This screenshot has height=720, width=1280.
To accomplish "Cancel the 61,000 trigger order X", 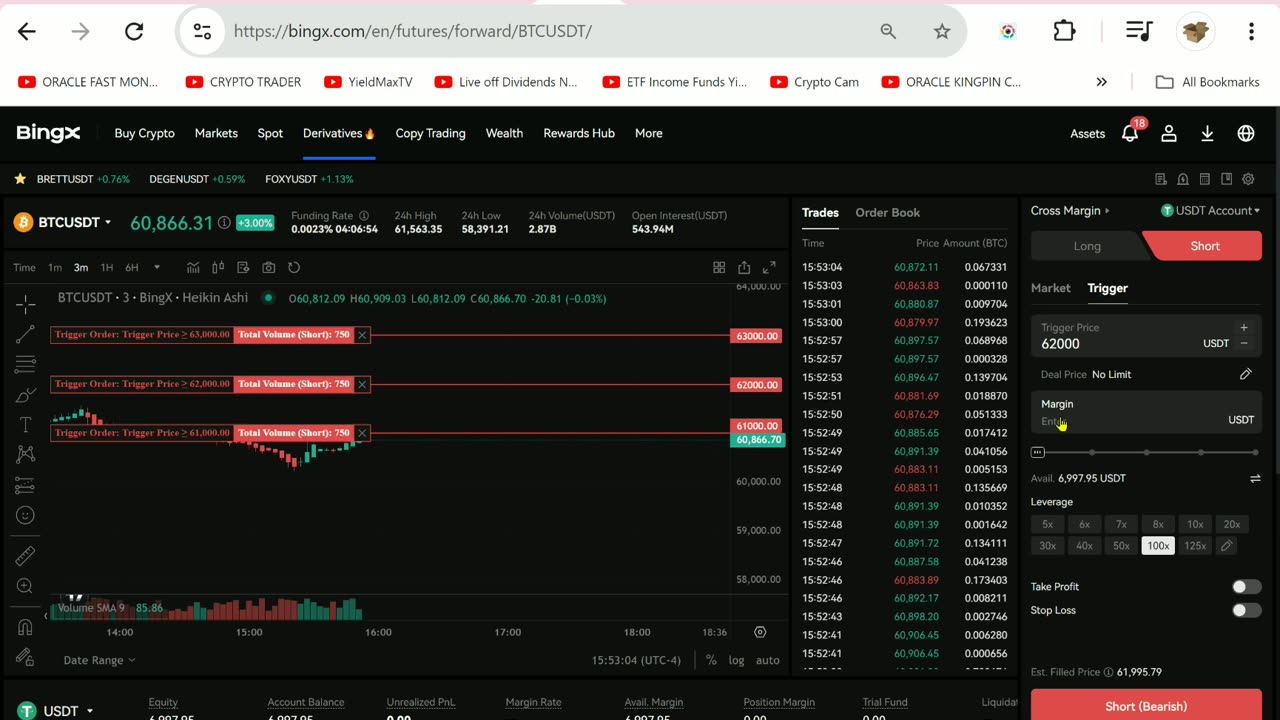I will (362, 433).
